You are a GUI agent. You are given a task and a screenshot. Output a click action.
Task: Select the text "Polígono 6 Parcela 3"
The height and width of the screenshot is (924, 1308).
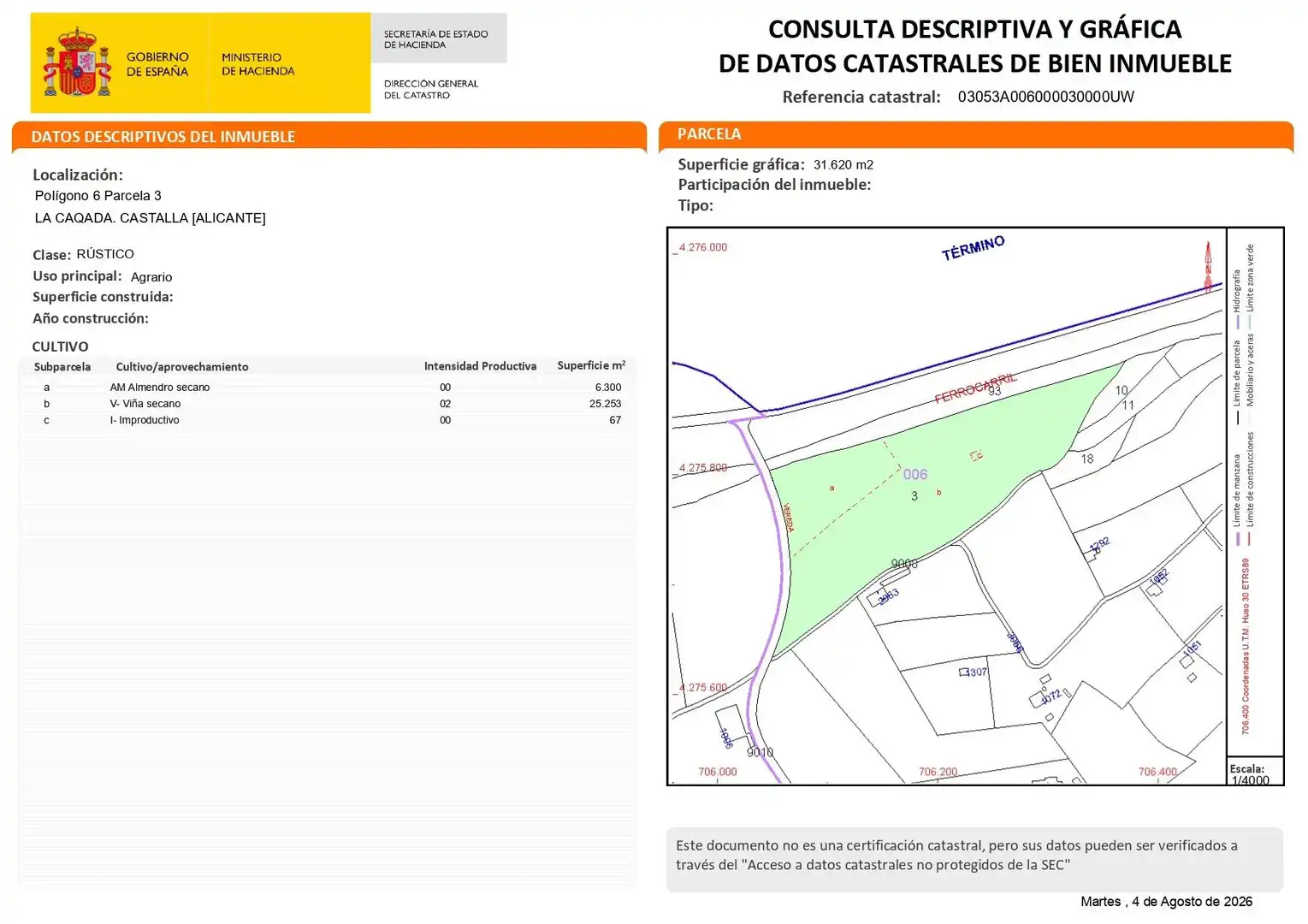pyautogui.click(x=98, y=196)
